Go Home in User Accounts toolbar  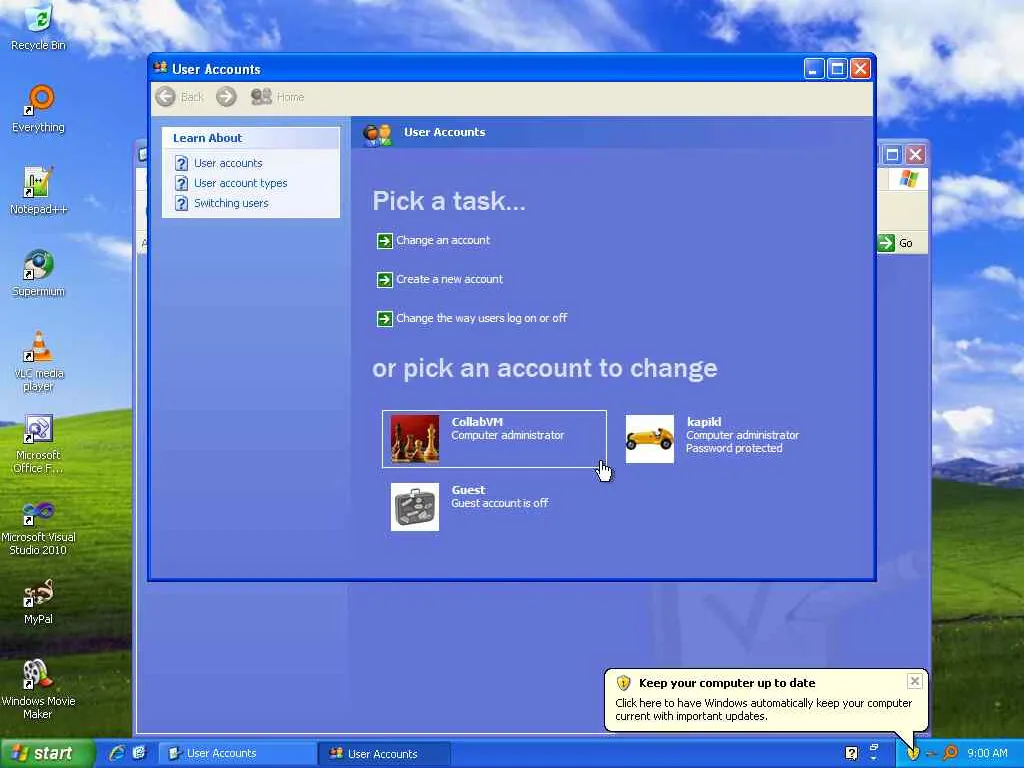point(278,97)
